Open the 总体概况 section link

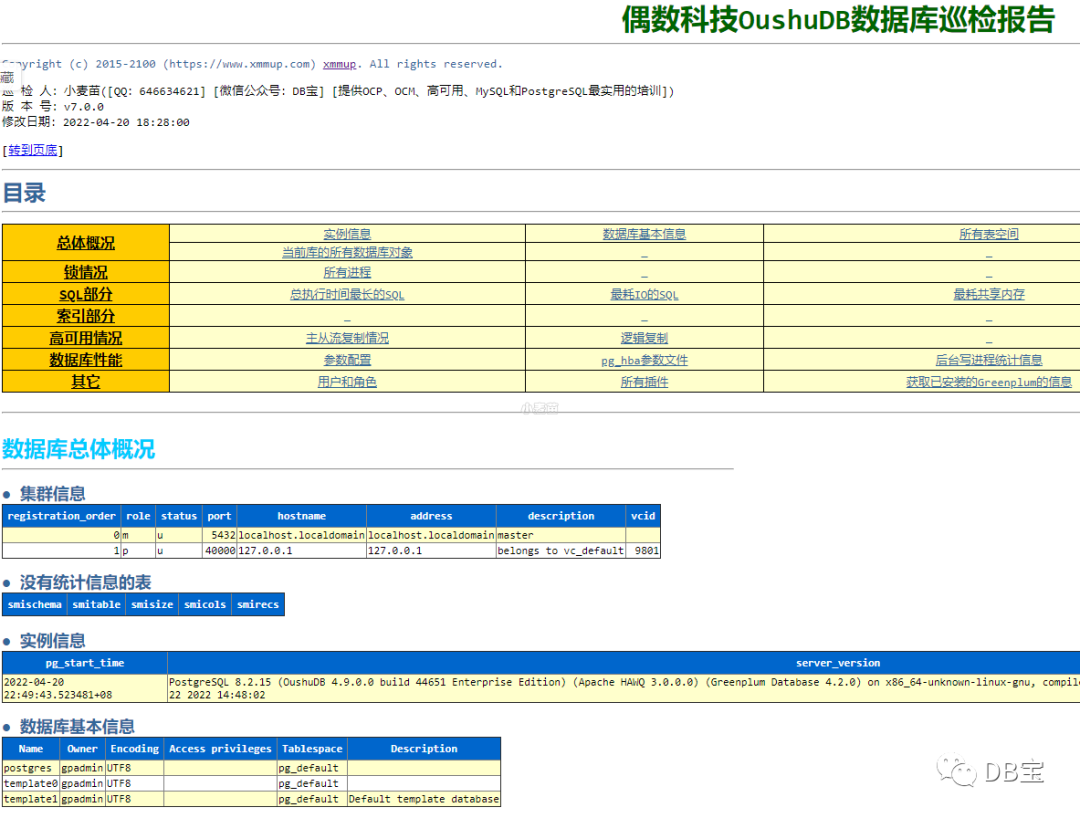(85, 243)
